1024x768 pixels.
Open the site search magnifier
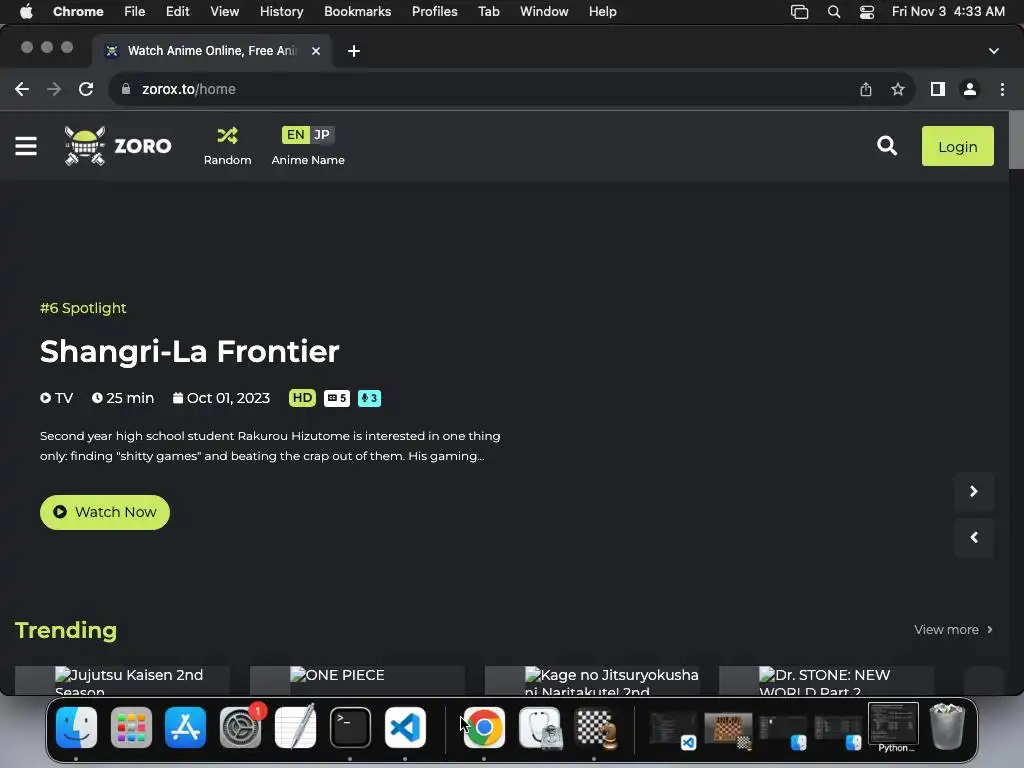click(886, 146)
